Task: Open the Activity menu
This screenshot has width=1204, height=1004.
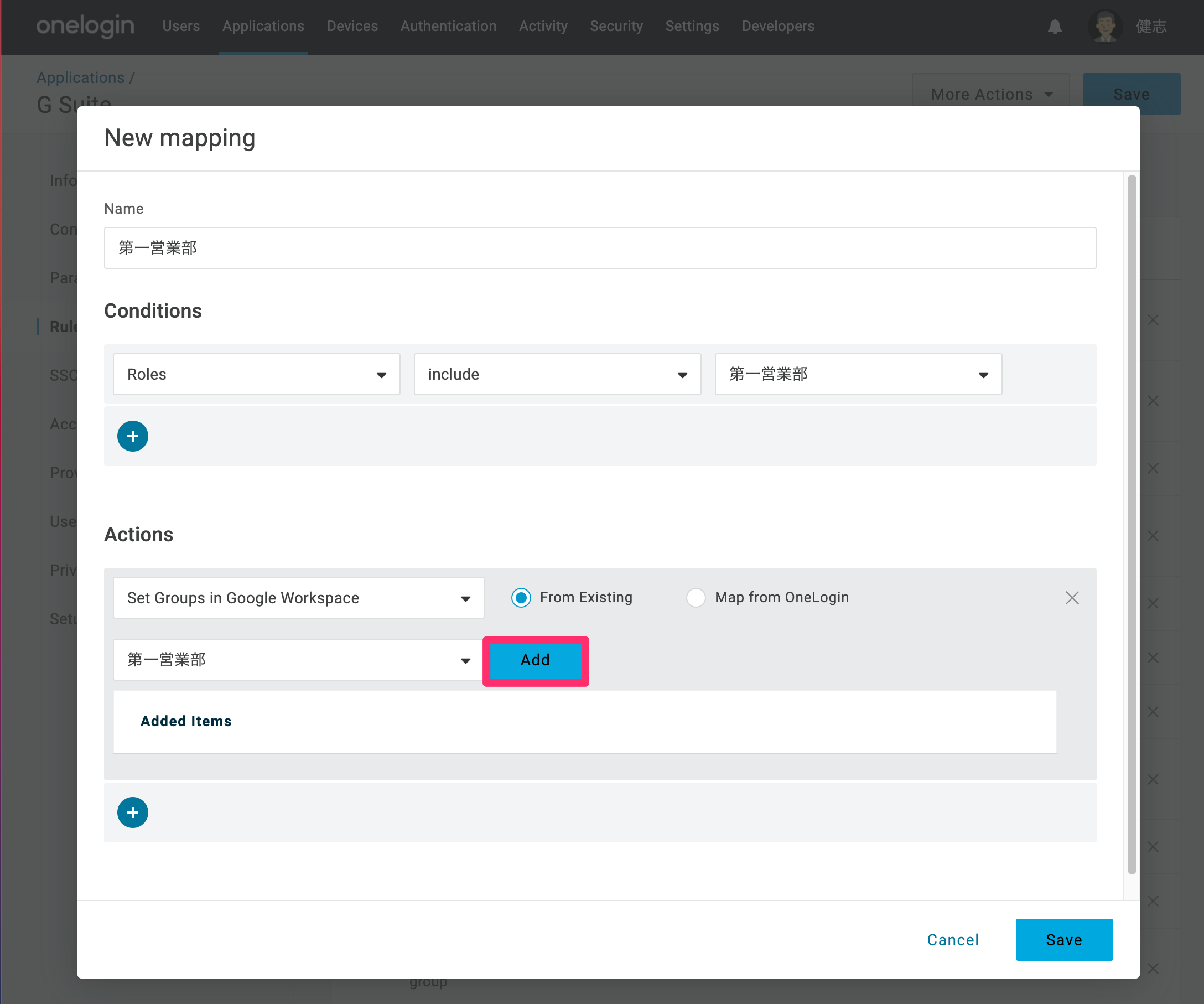Action: [x=543, y=27]
